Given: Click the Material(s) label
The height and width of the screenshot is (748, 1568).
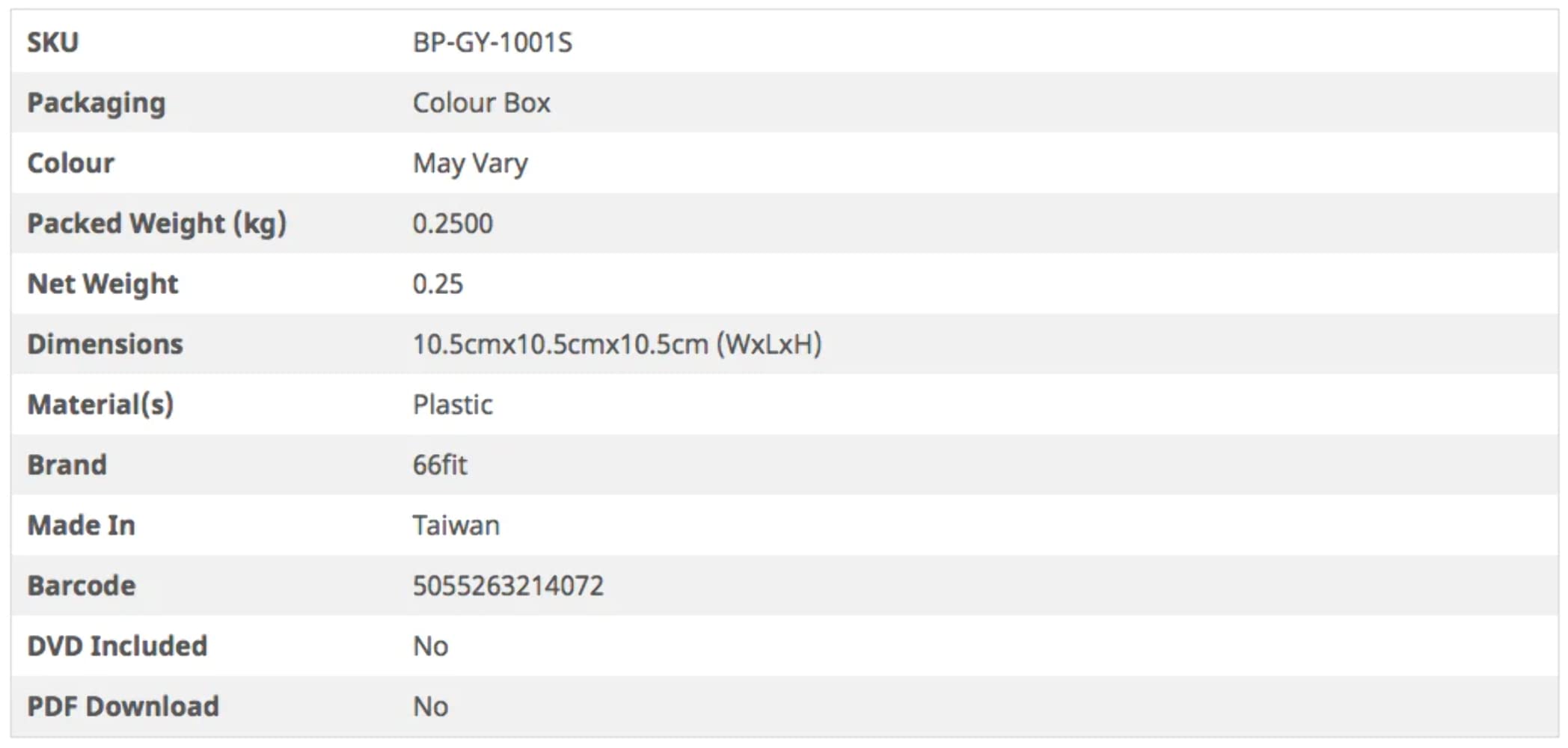Looking at the screenshot, I should [101, 405].
